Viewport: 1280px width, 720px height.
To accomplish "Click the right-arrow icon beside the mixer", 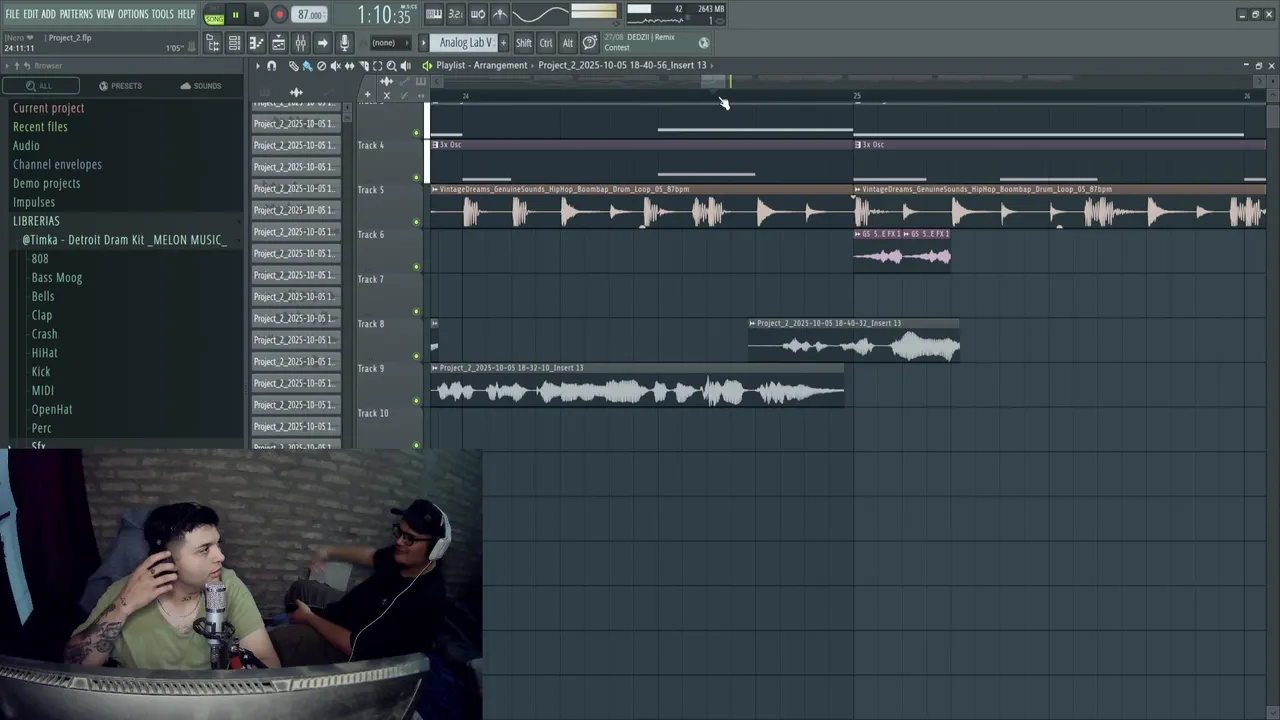I will (322, 43).
